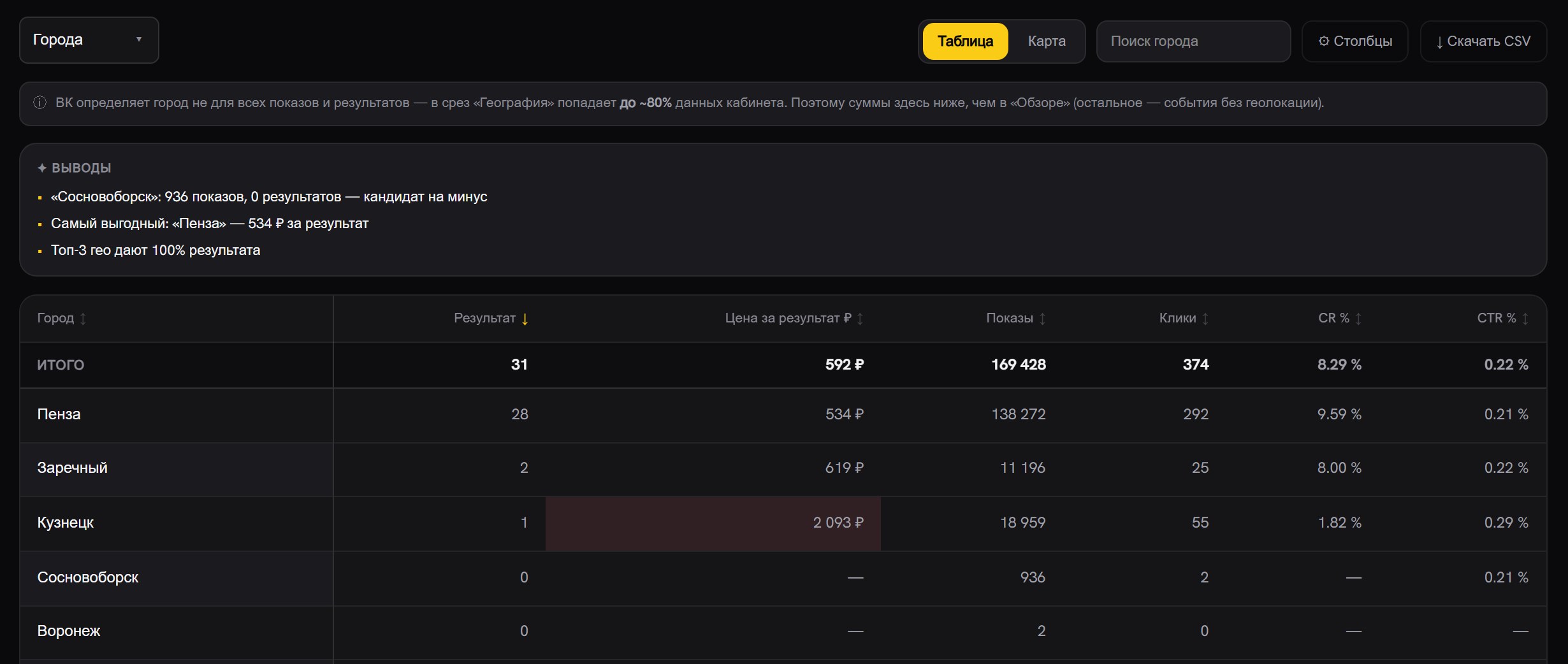The width and height of the screenshot is (1568, 664).
Task: Click the highlighted 2 093 ₽ cell
Action: [713, 523]
